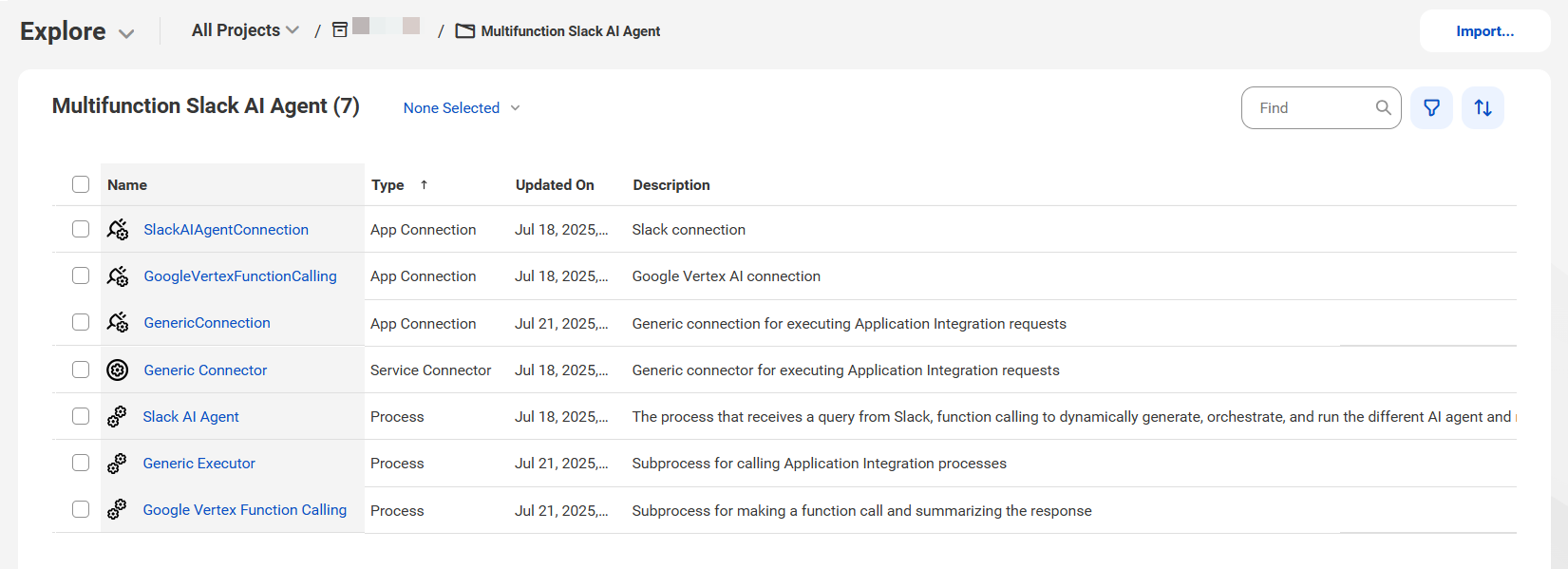1568x569 pixels.
Task: Check the Slack AI Agent row checkbox
Action: pos(81,416)
